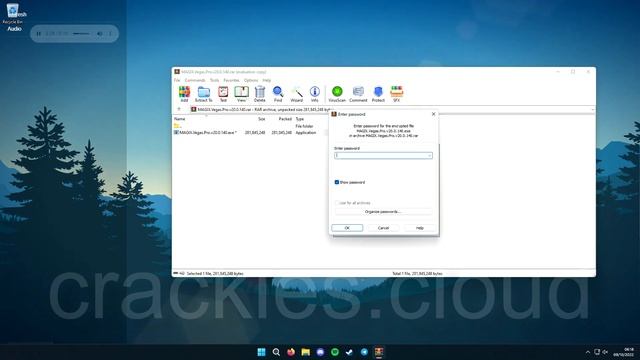
Task: Show hidden system tray icons chevron
Action: tap(588, 352)
